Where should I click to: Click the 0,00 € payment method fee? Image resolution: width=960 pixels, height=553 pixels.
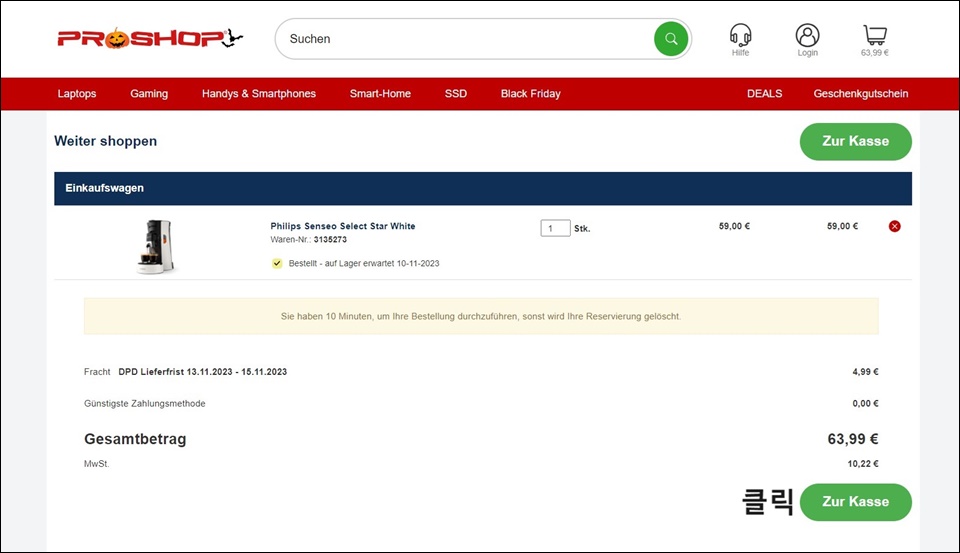coord(865,404)
